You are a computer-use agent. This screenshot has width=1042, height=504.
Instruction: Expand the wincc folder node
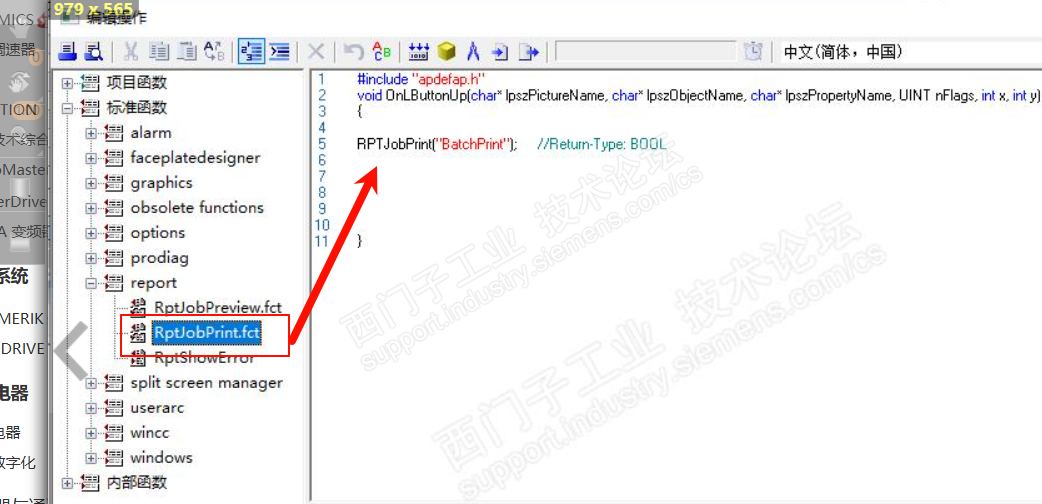click(91, 433)
